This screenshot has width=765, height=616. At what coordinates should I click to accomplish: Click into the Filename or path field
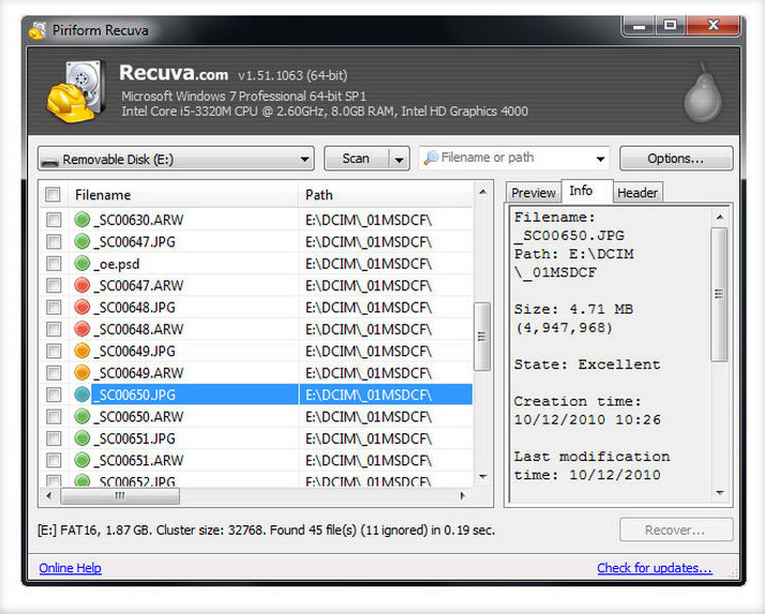515,158
